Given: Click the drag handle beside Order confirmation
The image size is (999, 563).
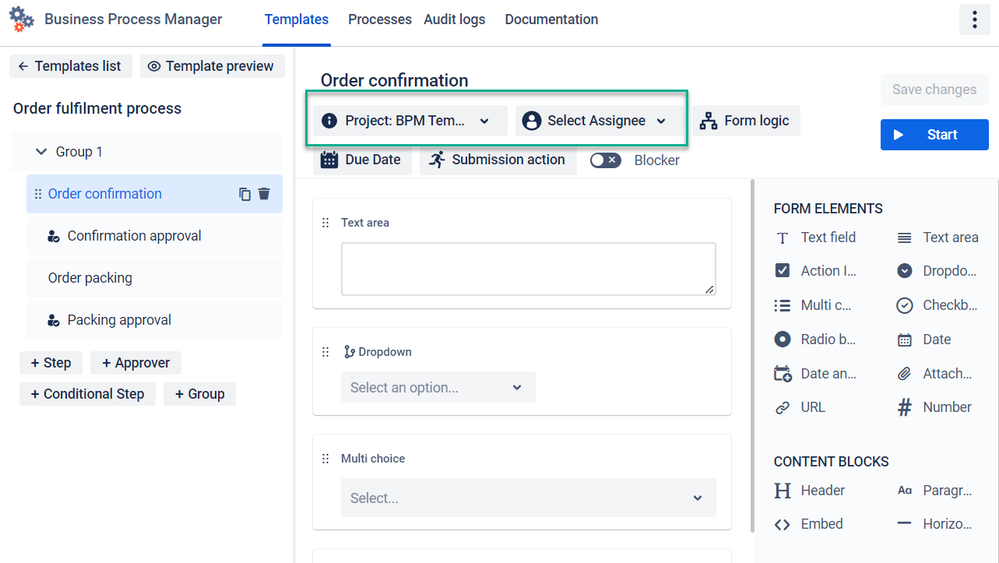Looking at the screenshot, I should [x=38, y=194].
